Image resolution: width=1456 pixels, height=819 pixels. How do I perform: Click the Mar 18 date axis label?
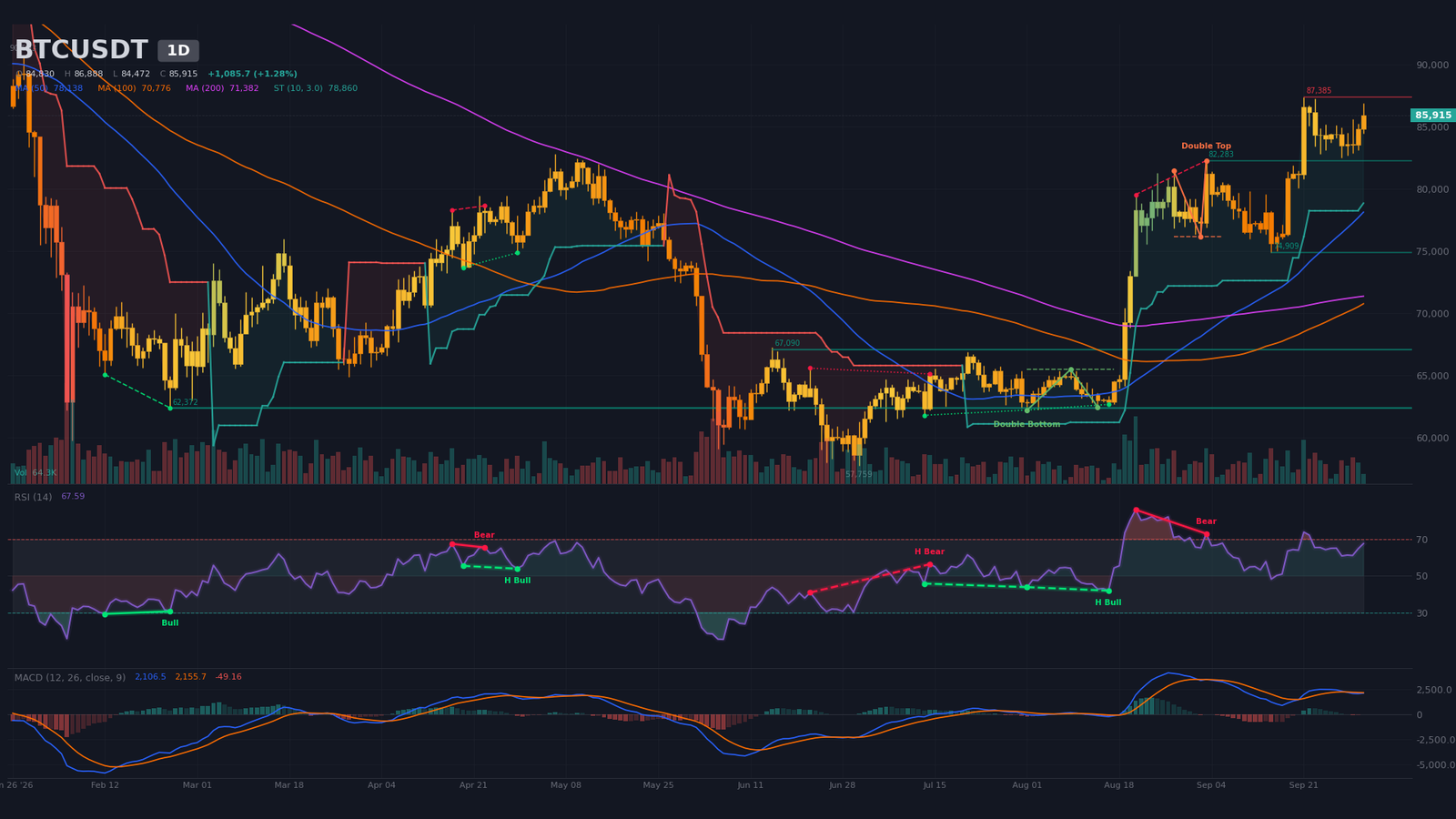pos(288,784)
